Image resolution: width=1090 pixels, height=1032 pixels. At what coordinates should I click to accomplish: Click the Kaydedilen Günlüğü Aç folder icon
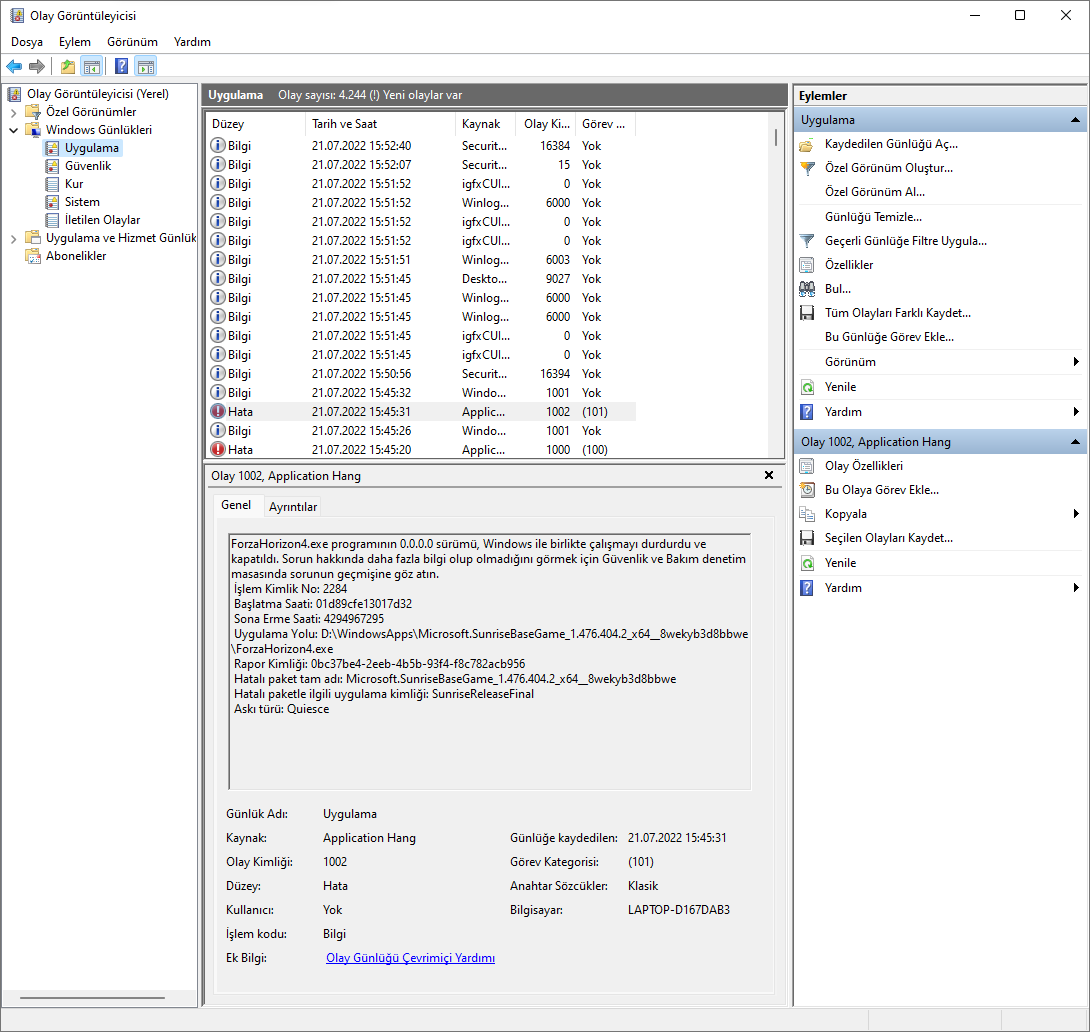coord(807,144)
